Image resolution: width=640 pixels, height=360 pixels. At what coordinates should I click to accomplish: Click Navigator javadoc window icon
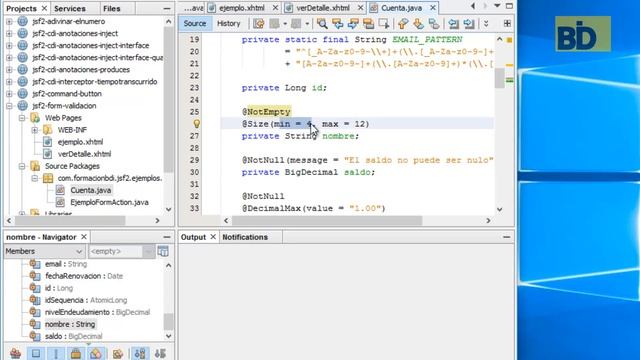pyautogui.click(x=163, y=251)
